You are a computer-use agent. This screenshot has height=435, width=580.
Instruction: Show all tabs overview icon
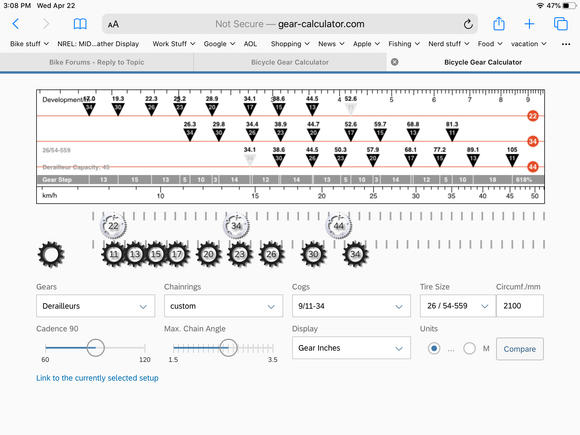click(x=560, y=24)
